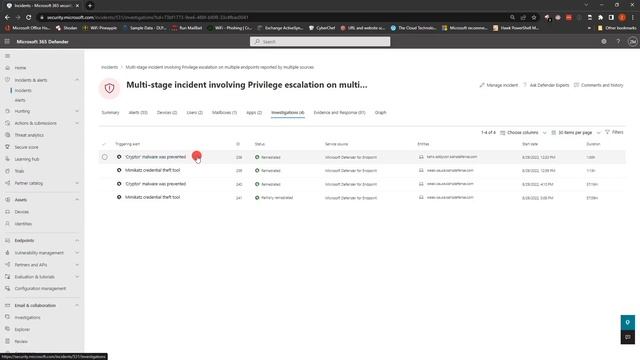Switch to the Devices (2) tab
640x360 pixels.
167,113
